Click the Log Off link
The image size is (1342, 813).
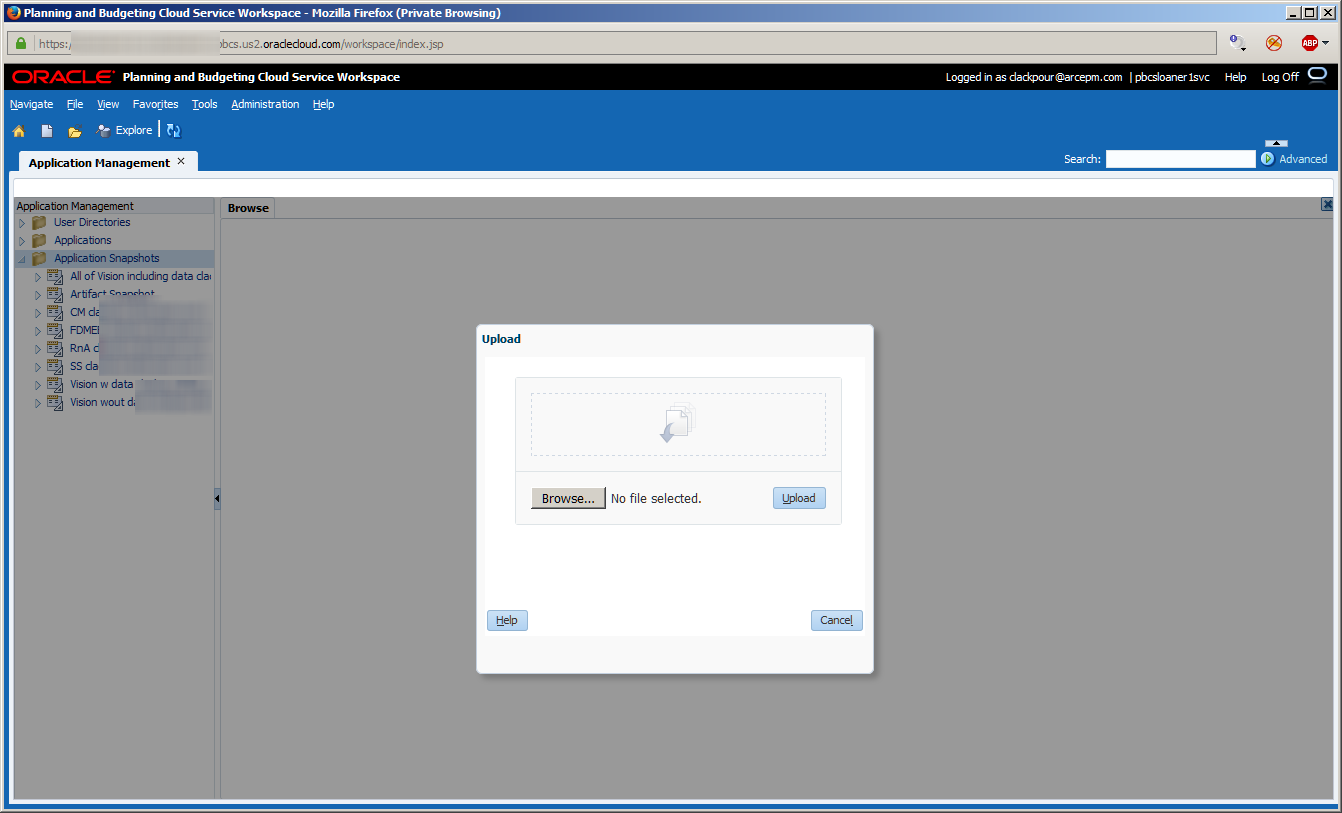(1280, 77)
